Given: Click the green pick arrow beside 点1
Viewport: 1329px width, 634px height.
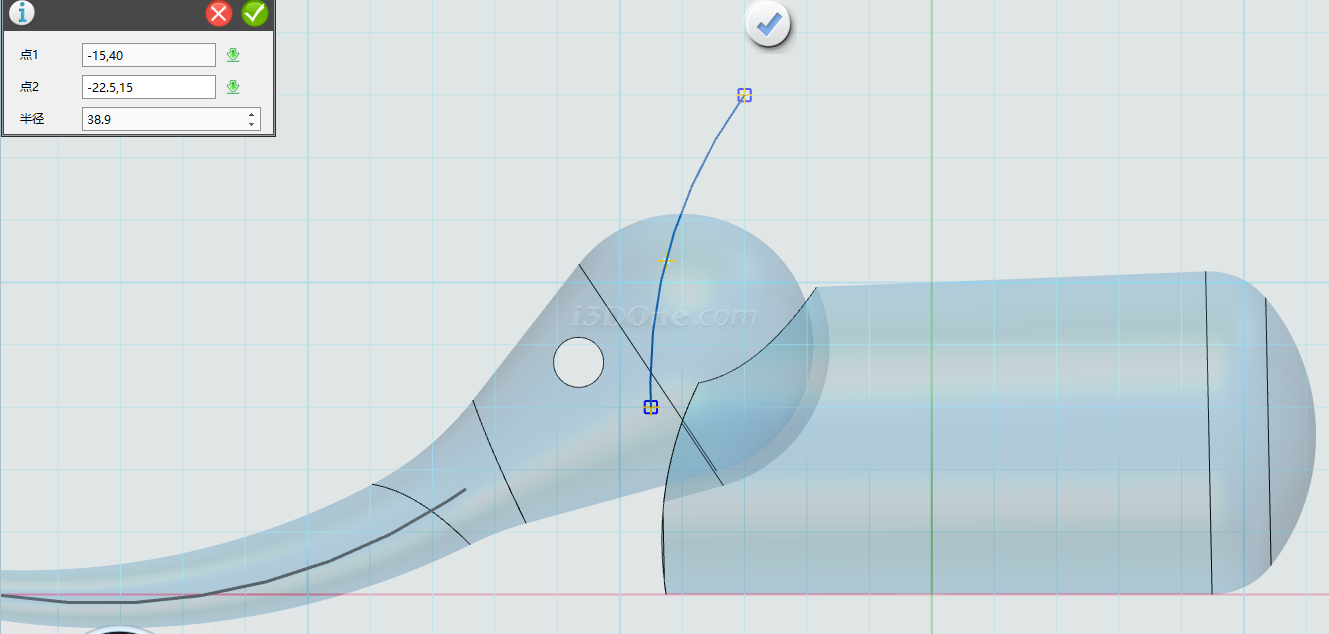Looking at the screenshot, I should coord(233,55).
